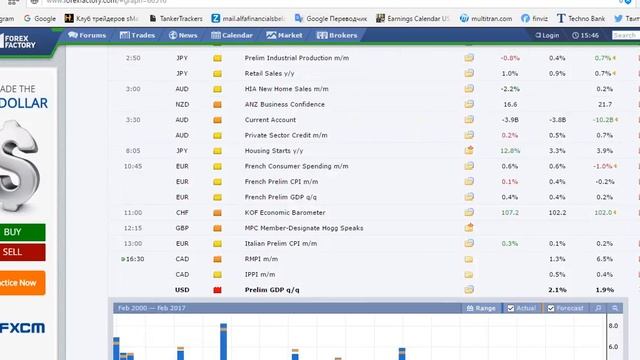Open the finviz bookmark
This screenshot has height=360, width=640.
coord(535,18)
